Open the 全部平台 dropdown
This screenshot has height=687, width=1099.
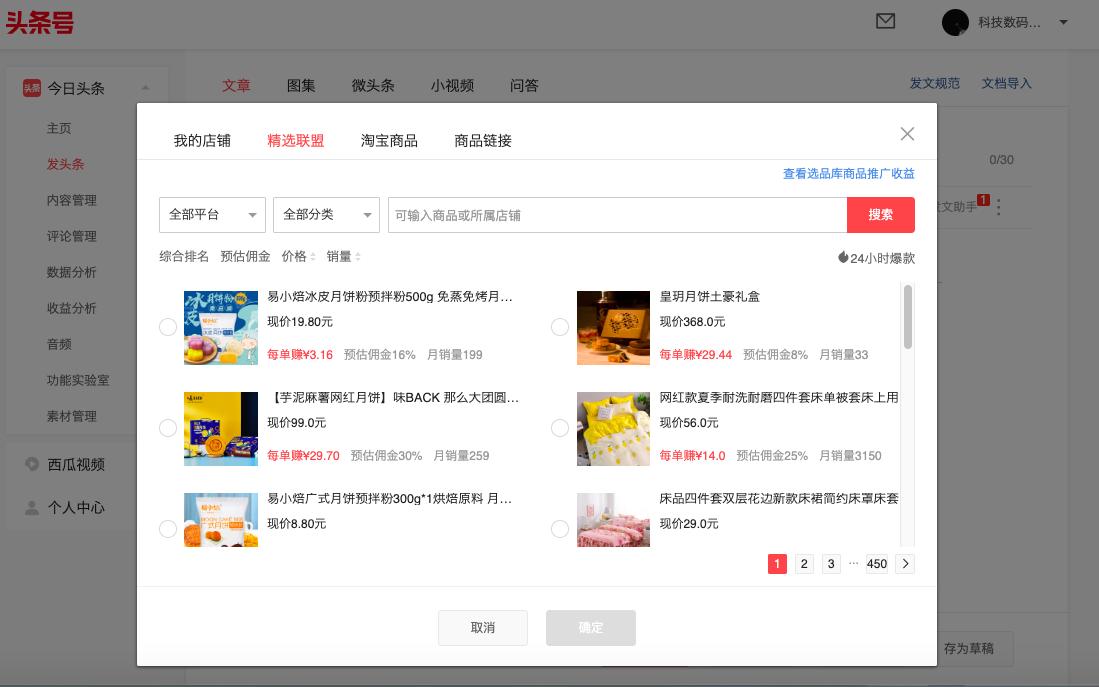[x=212, y=214]
